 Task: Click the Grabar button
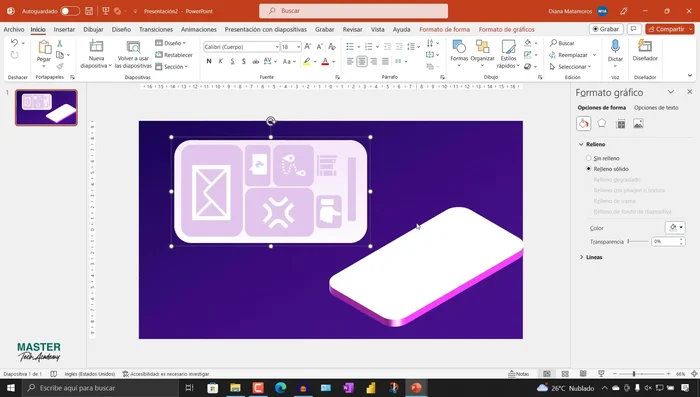[x=606, y=29]
